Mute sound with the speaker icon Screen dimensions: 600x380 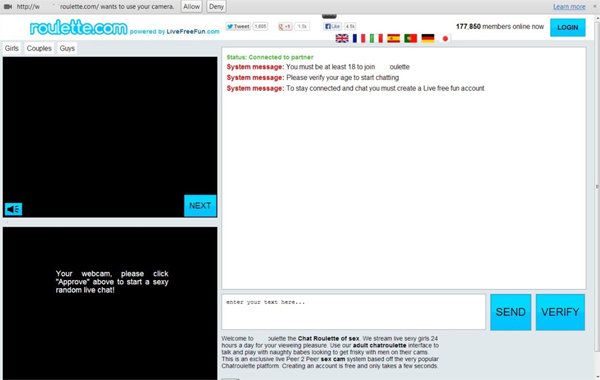pyautogui.click(x=13, y=209)
